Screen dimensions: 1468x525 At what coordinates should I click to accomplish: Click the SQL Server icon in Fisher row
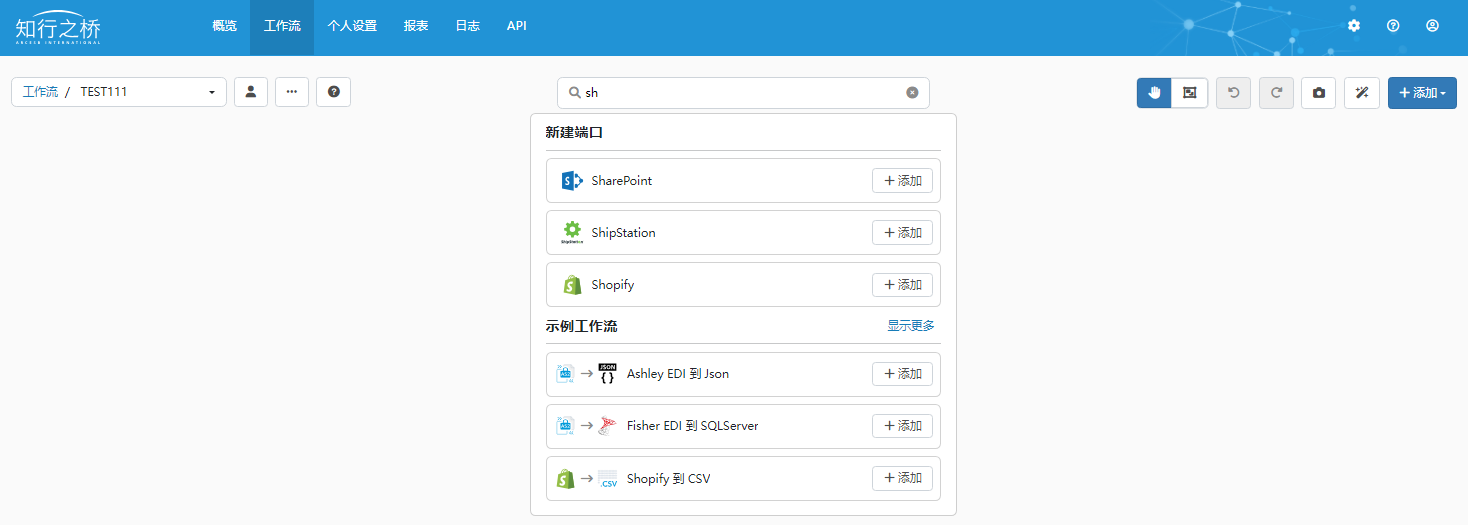(x=607, y=426)
